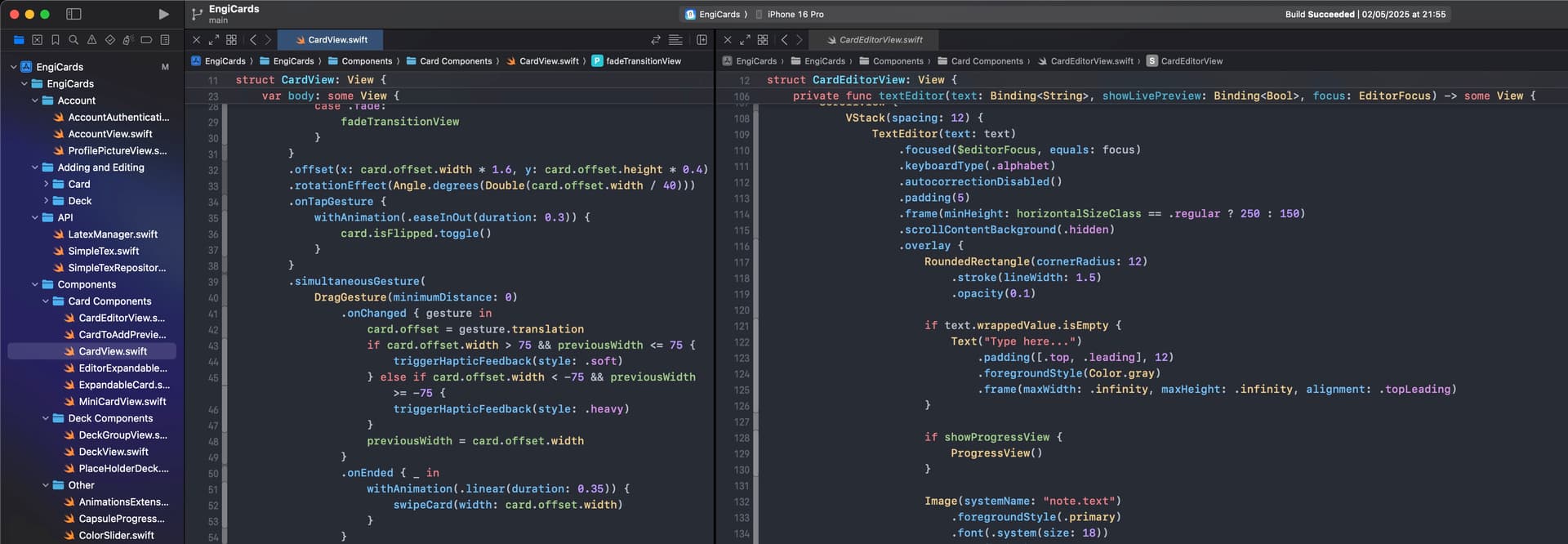The image size is (1568, 544).
Task: Choose the iPhone 16 Pro run destination
Action: click(x=790, y=14)
